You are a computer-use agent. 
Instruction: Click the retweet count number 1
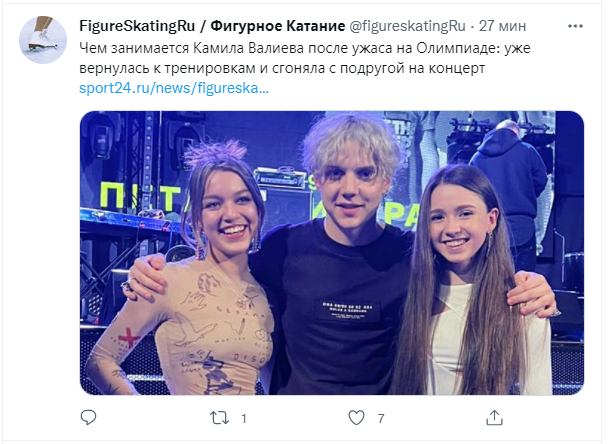(244, 418)
